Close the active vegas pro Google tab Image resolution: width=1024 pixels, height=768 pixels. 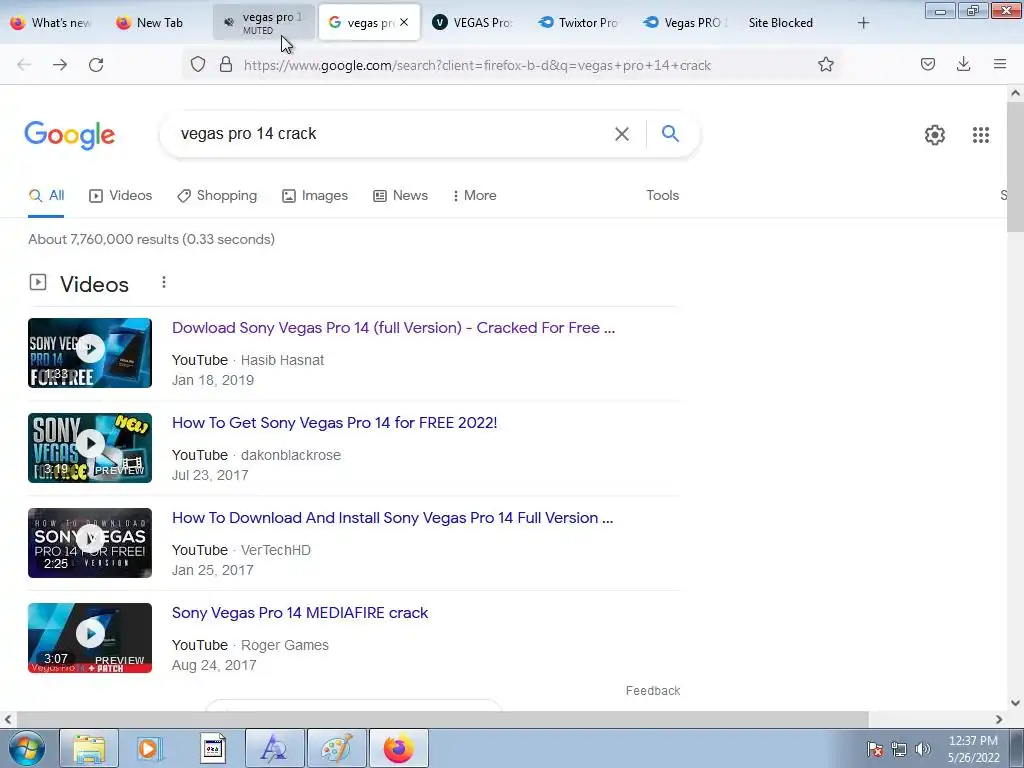point(404,22)
